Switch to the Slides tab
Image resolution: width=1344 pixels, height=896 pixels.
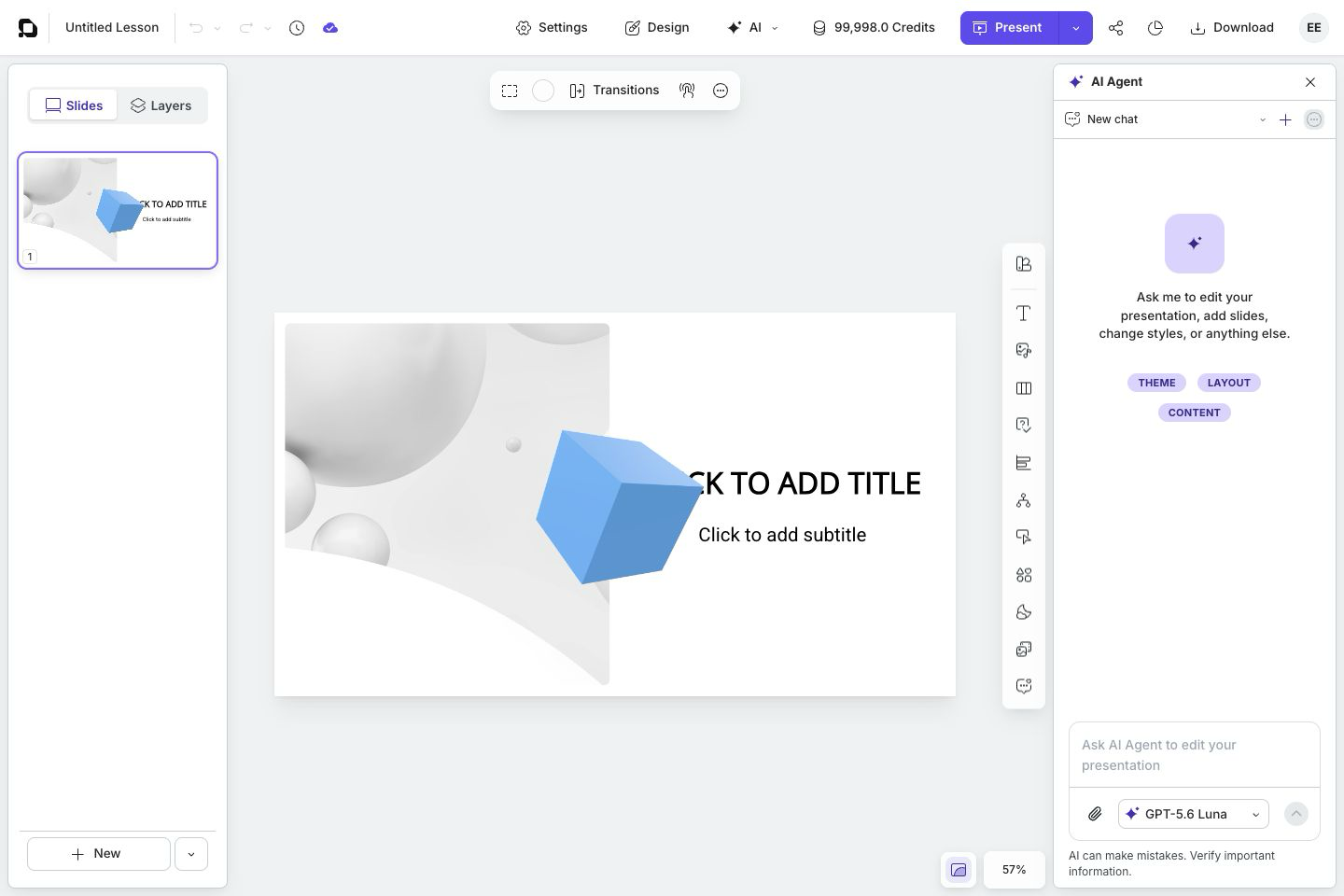tap(74, 105)
